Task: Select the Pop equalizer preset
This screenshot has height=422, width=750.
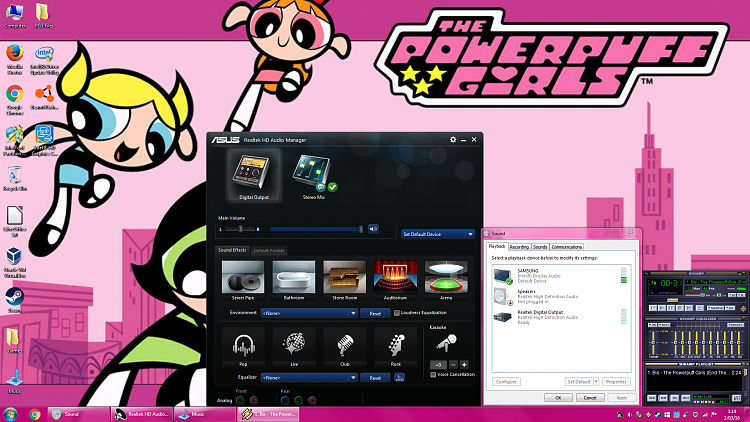Action: (243, 347)
